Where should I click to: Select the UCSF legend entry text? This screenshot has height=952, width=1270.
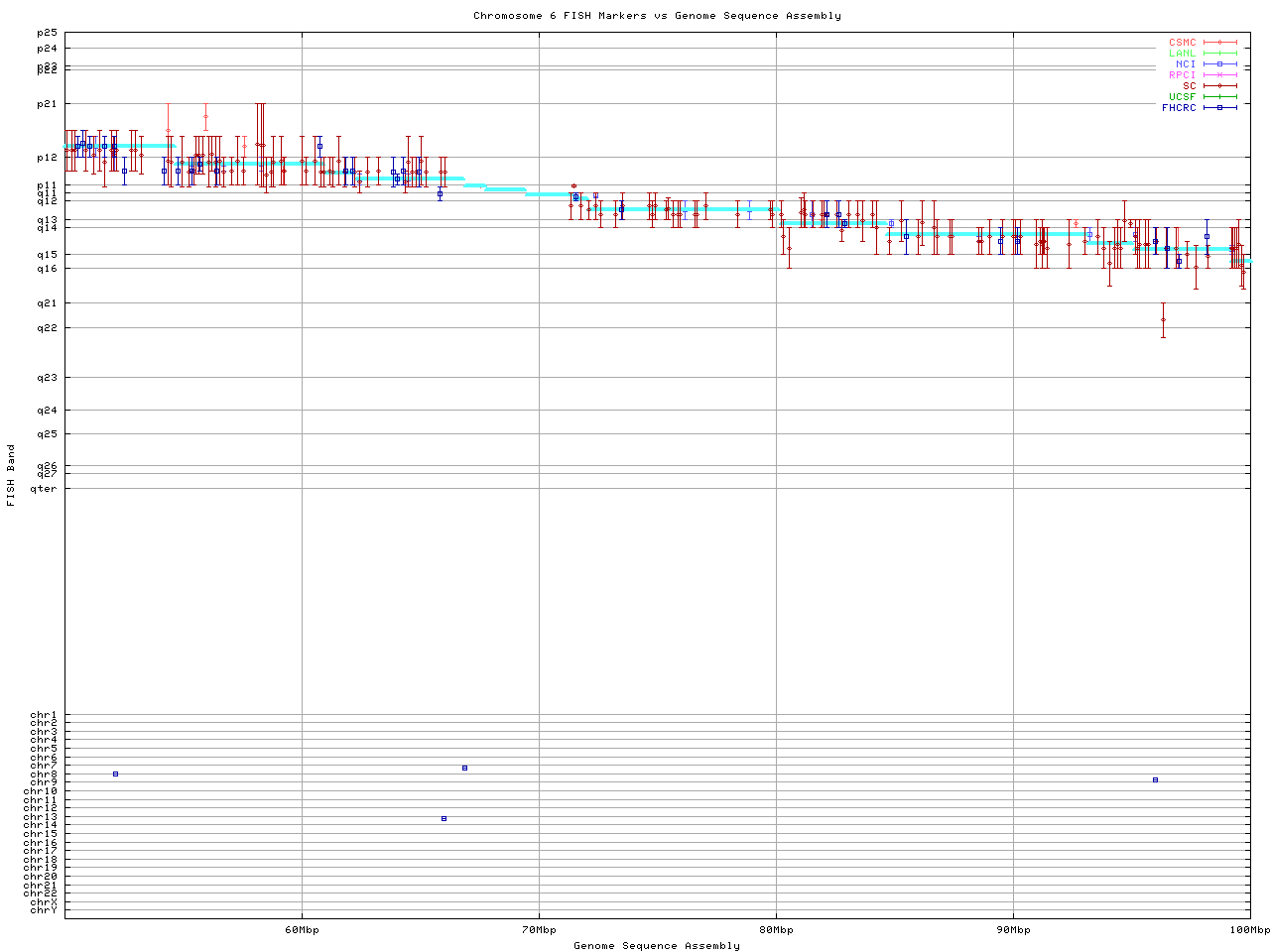point(1182,96)
